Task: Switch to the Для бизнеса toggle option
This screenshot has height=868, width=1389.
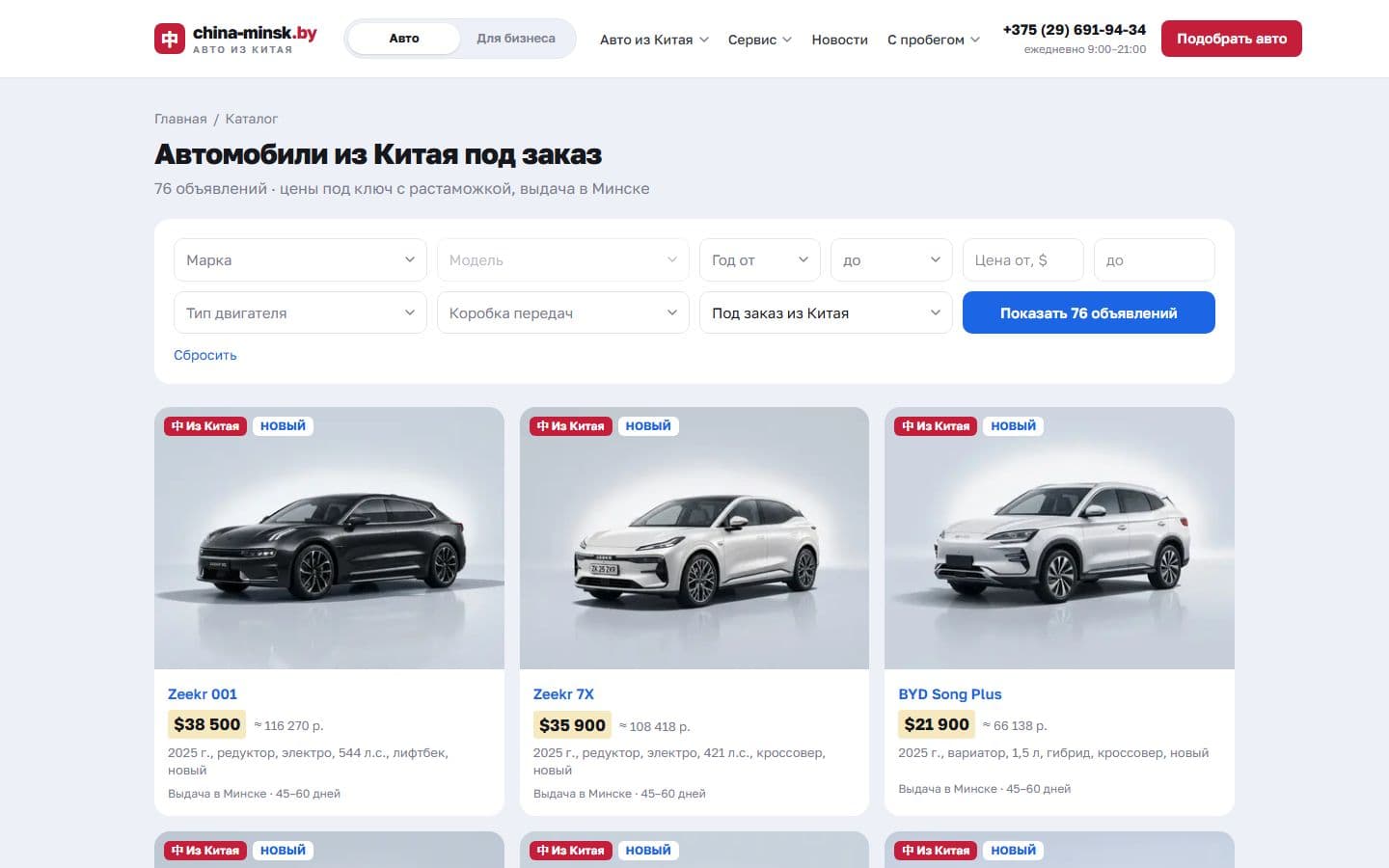Action: click(516, 39)
